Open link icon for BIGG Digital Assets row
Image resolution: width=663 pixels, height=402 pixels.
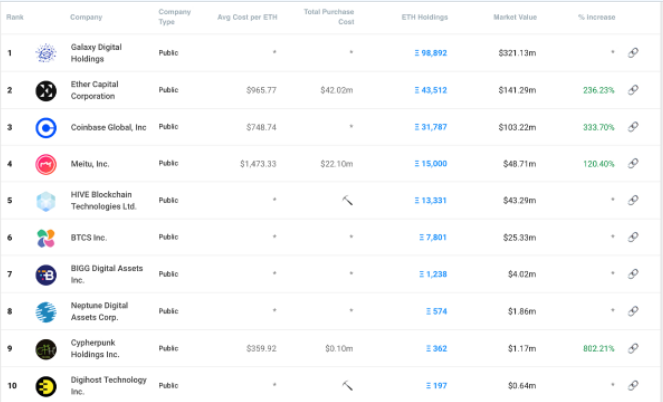pyautogui.click(x=633, y=274)
